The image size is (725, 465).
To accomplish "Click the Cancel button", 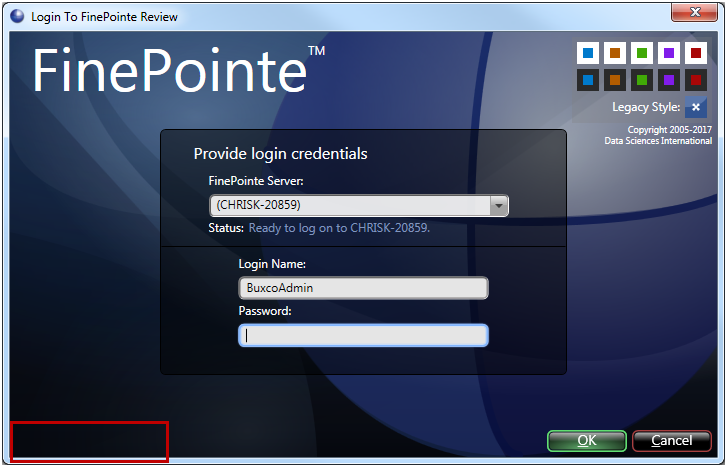I will (671, 441).
